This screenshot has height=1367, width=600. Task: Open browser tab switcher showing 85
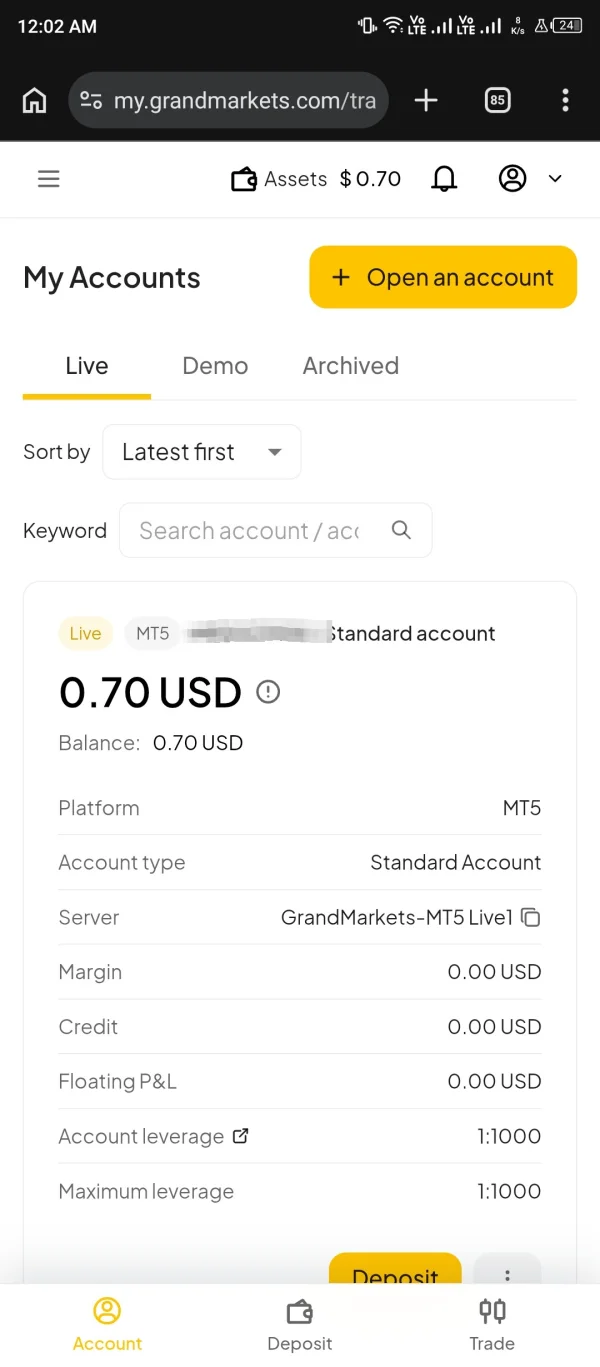(497, 100)
